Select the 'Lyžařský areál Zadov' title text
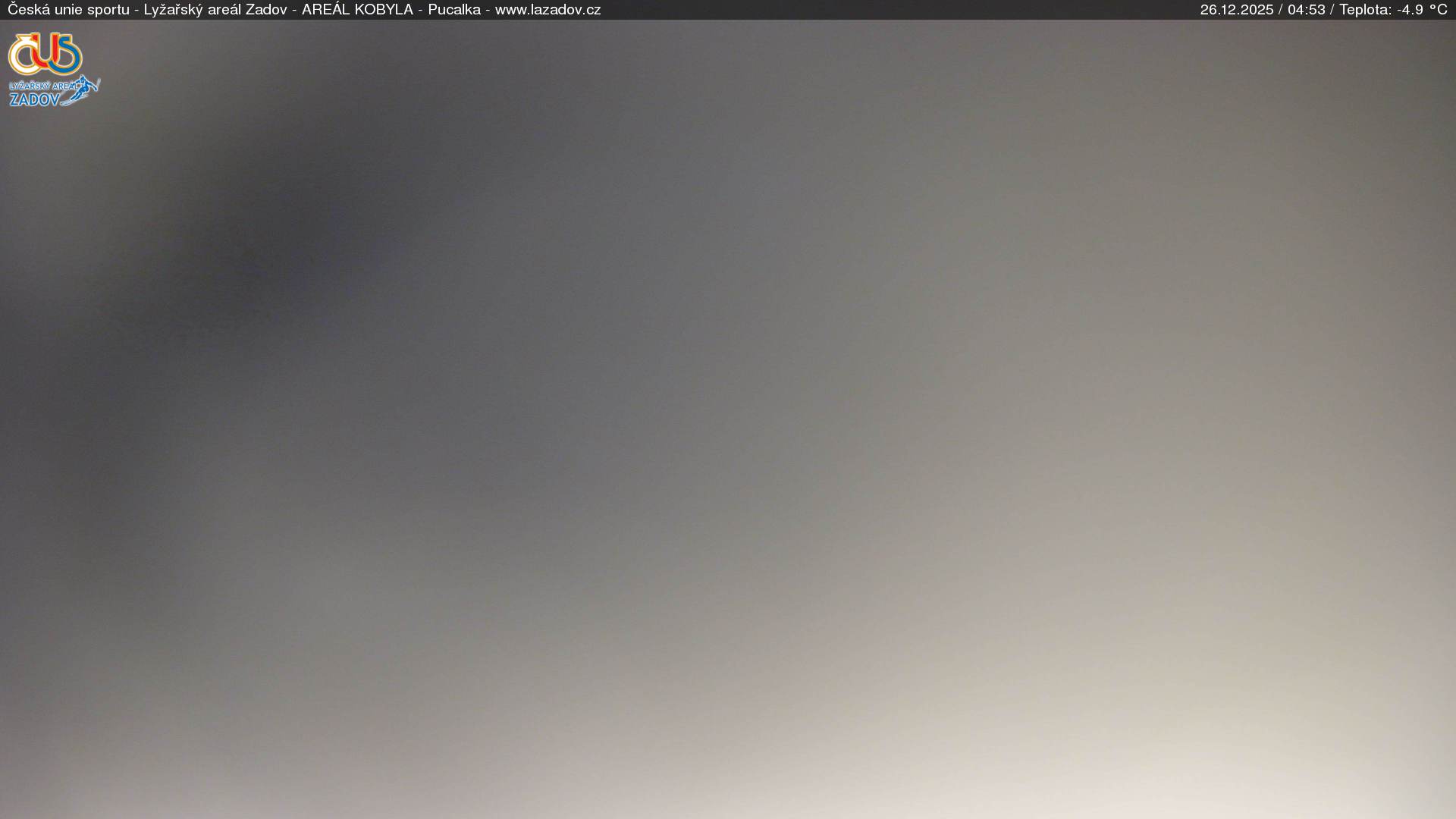 (x=215, y=10)
